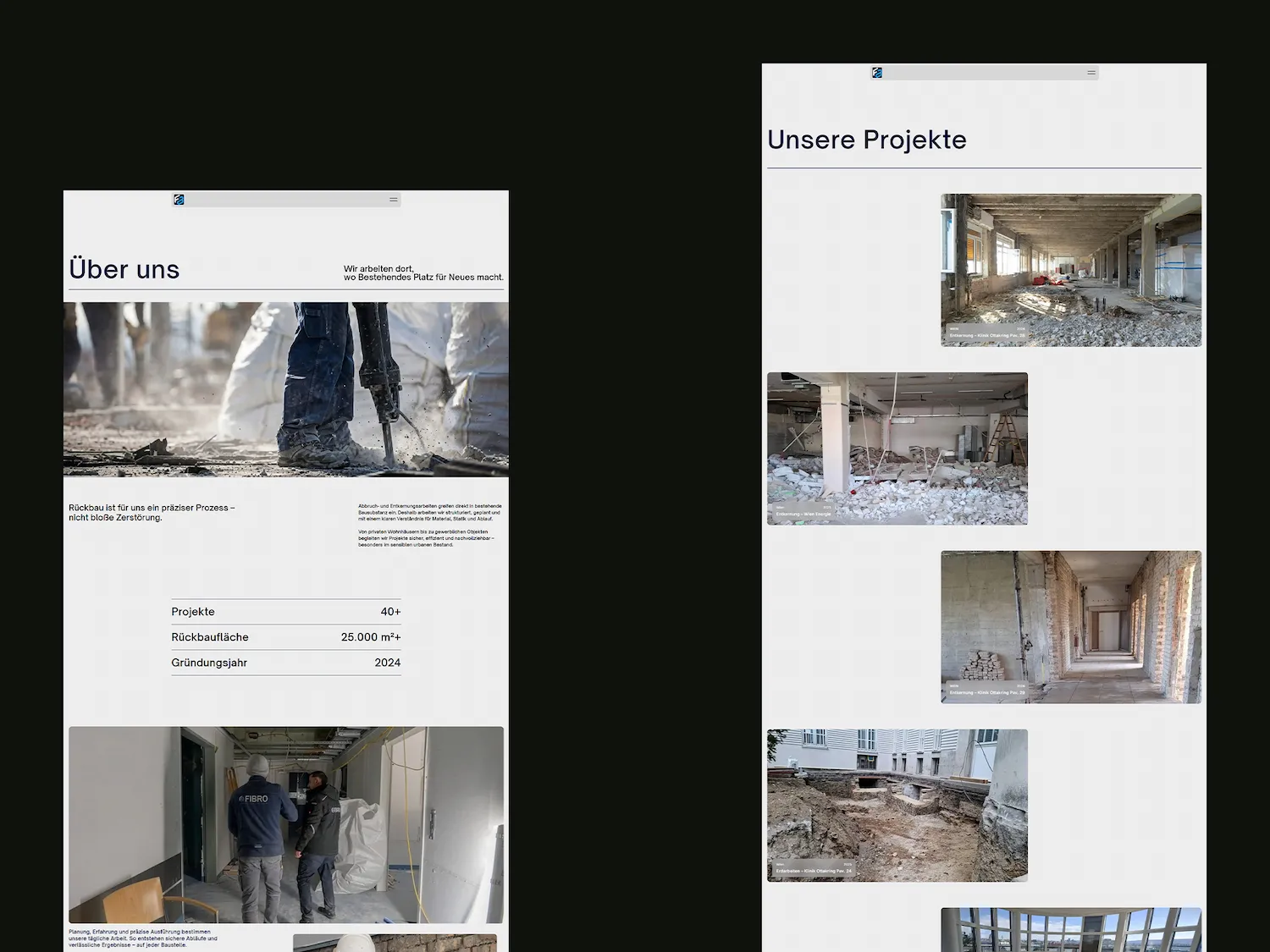The image size is (1270, 952).
Task: Click the 'Wir arbeiten dort' tagline text
Action: click(423, 272)
